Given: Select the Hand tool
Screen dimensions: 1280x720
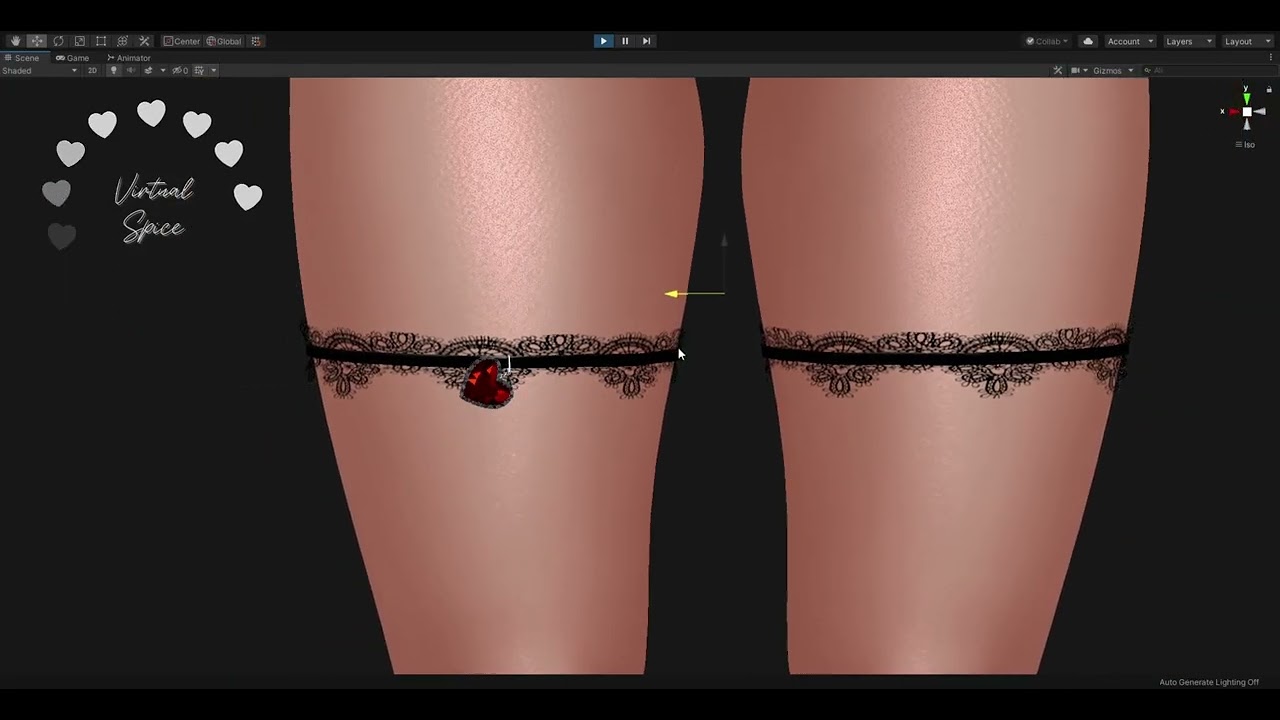Looking at the screenshot, I should (x=15, y=41).
